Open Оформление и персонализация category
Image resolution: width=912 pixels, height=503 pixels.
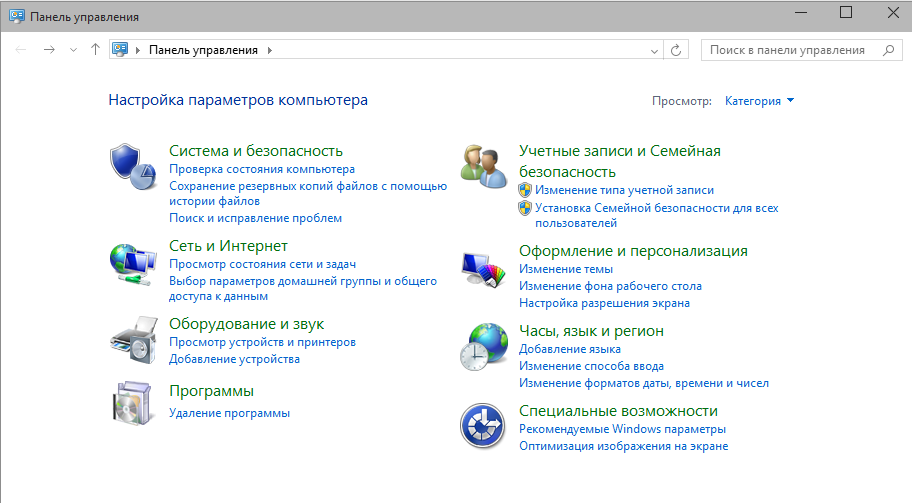click(633, 251)
